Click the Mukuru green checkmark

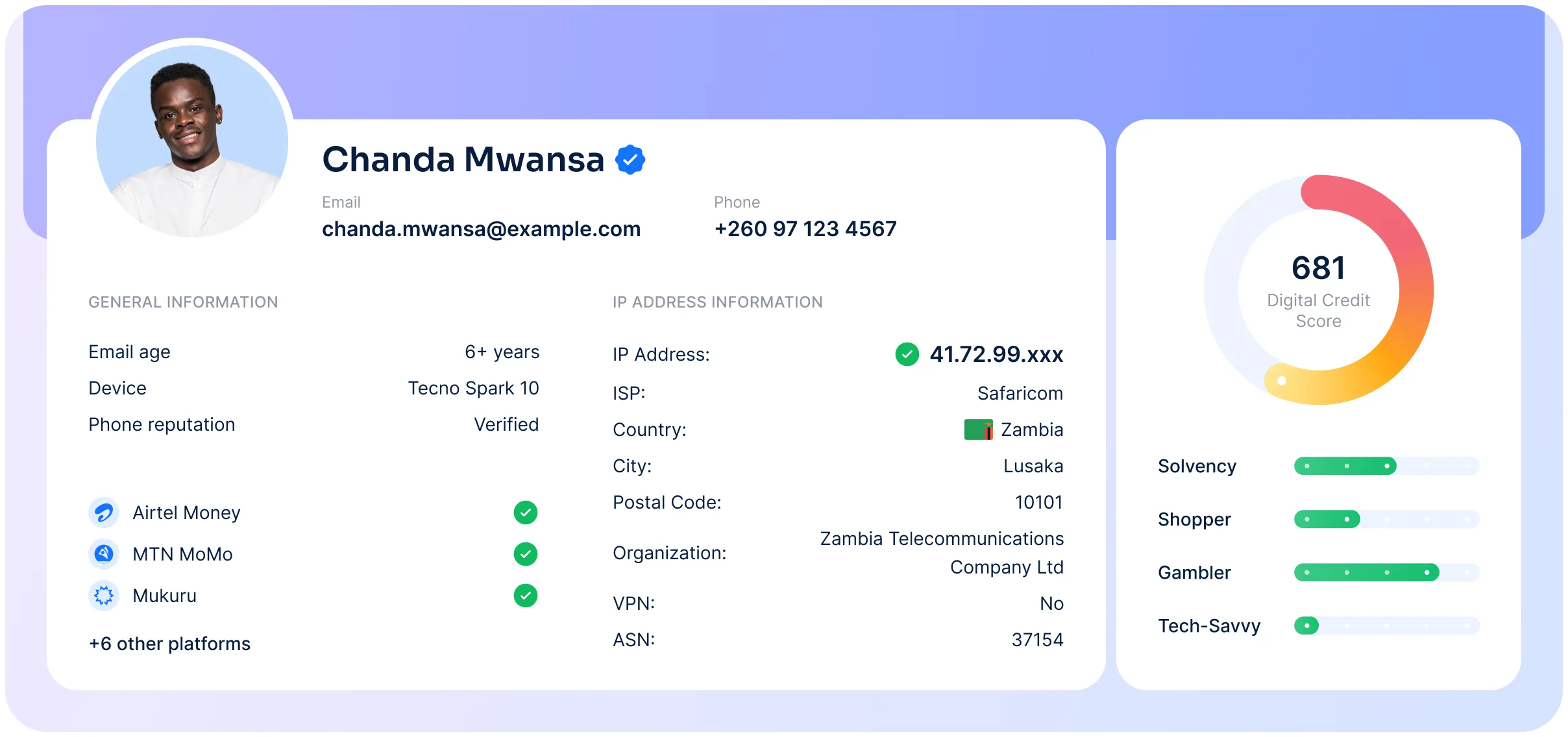pos(526,596)
